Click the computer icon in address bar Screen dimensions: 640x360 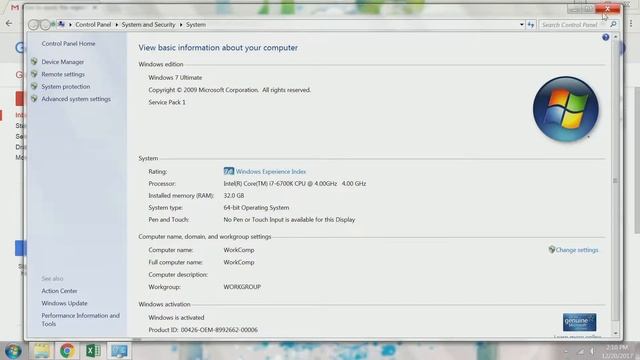pyautogui.click(x=61, y=24)
